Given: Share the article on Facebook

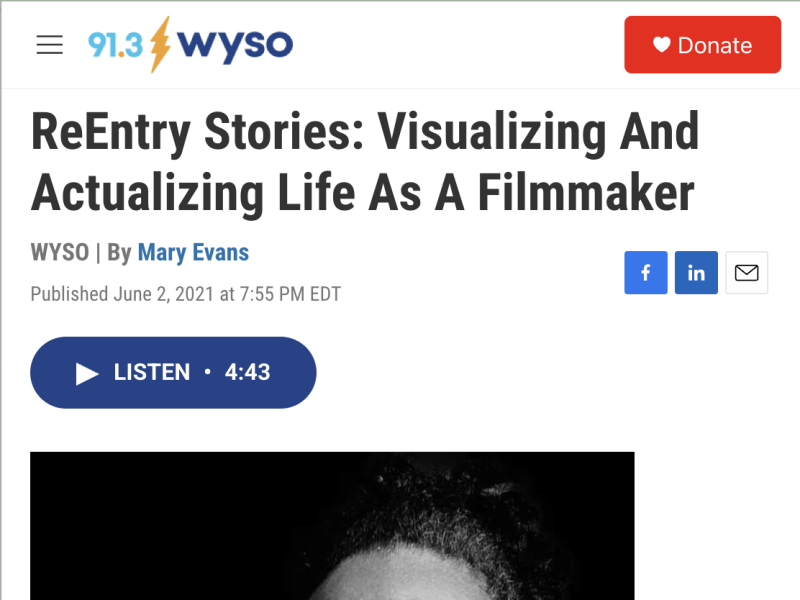Looking at the screenshot, I should click(645, 272).
